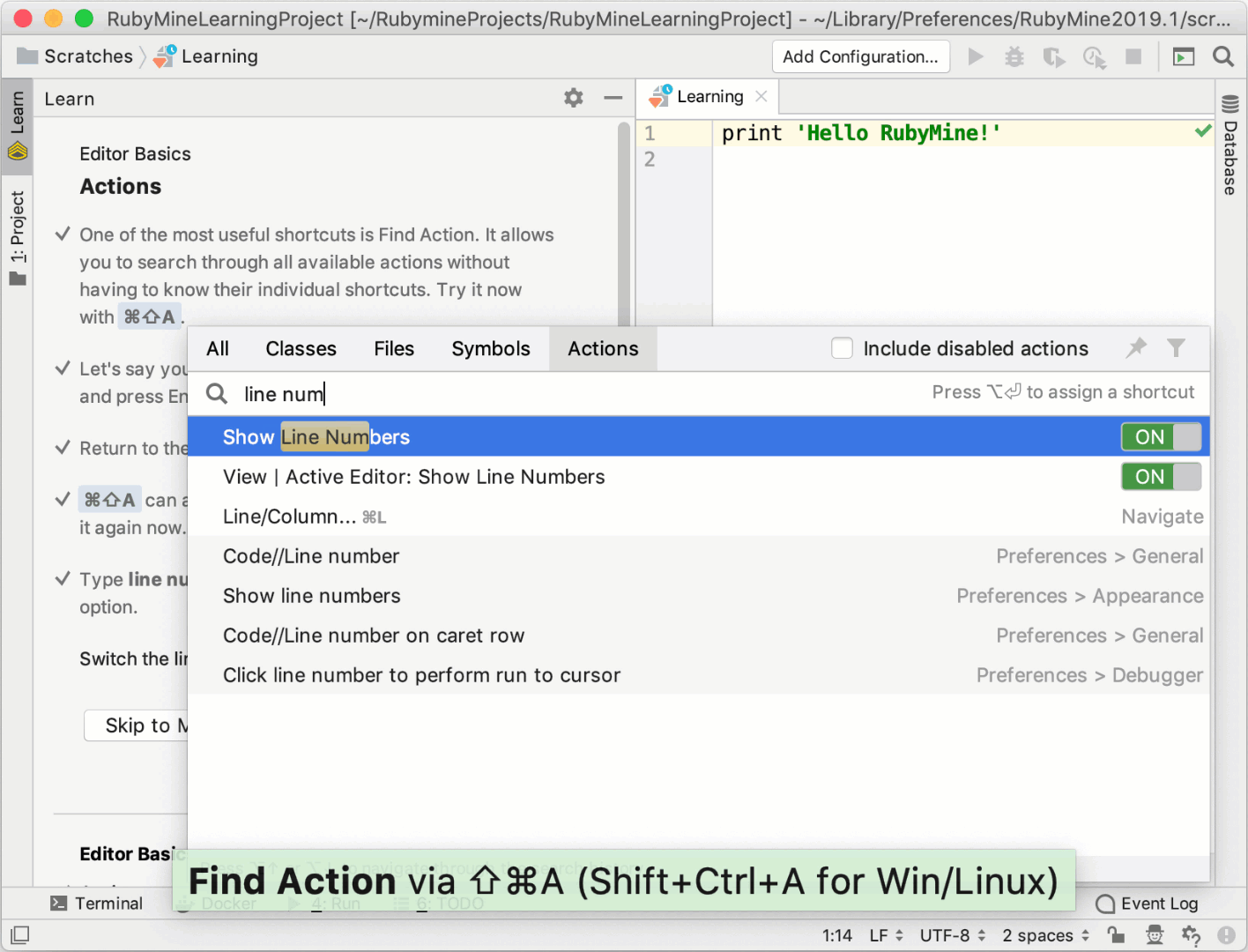
Task: Toggle Show Line Numbers ON switch
Action: pyautogui.click(x=1161, y=437)
